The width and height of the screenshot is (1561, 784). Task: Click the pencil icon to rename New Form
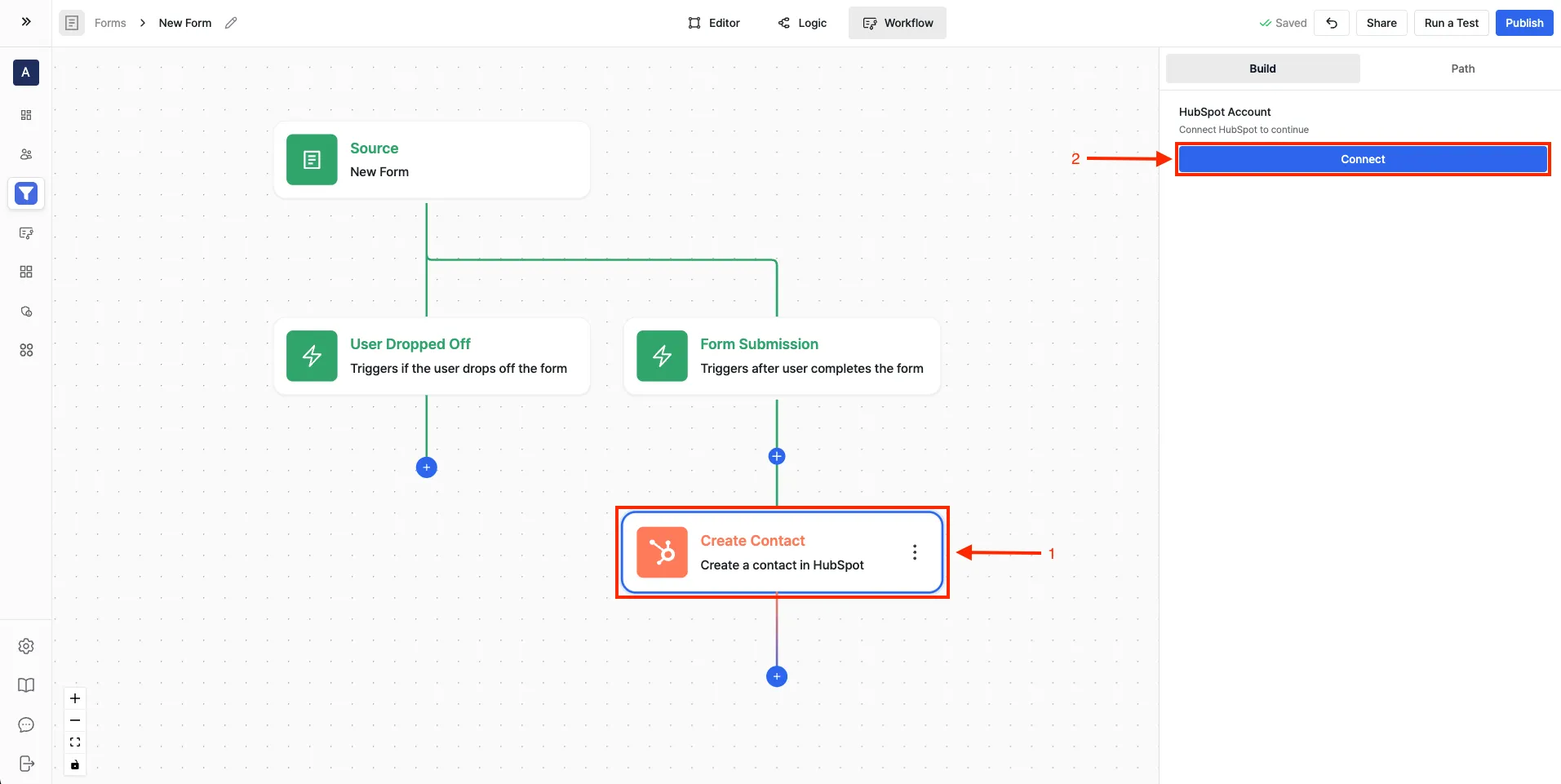231,23
